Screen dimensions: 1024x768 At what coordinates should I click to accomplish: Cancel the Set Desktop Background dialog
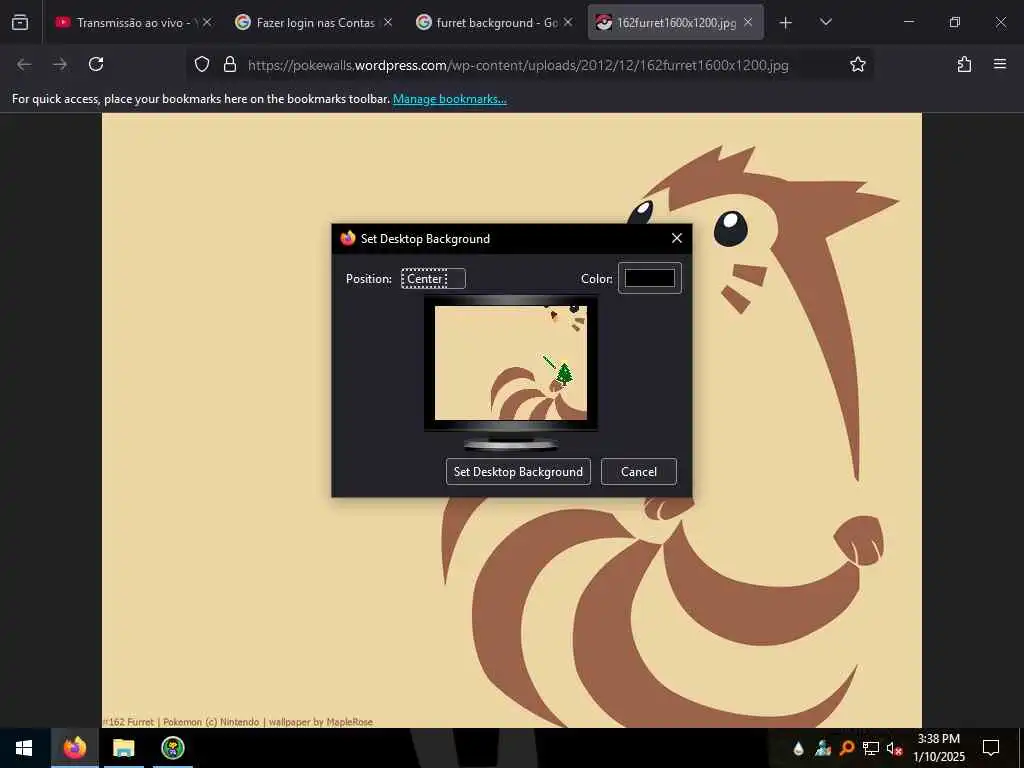pyautogui.click(x=639, y=472)
